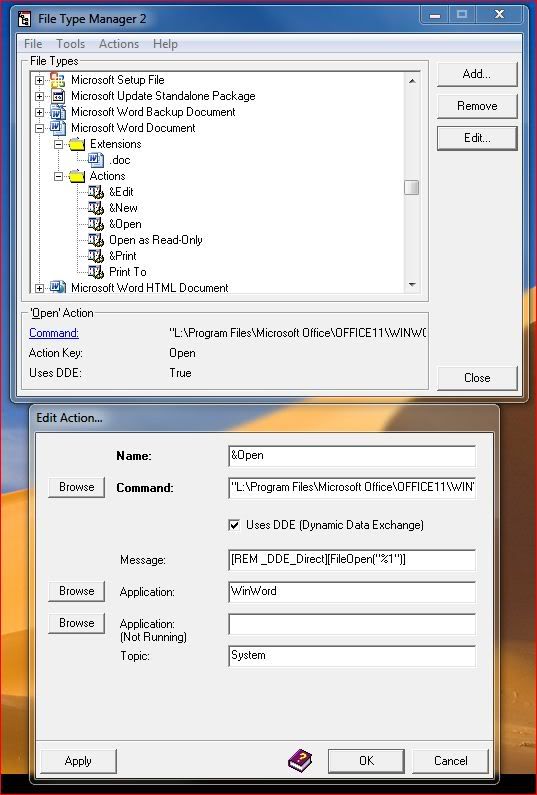
Task: Click the Remove button
Action: tap(477, 106)
